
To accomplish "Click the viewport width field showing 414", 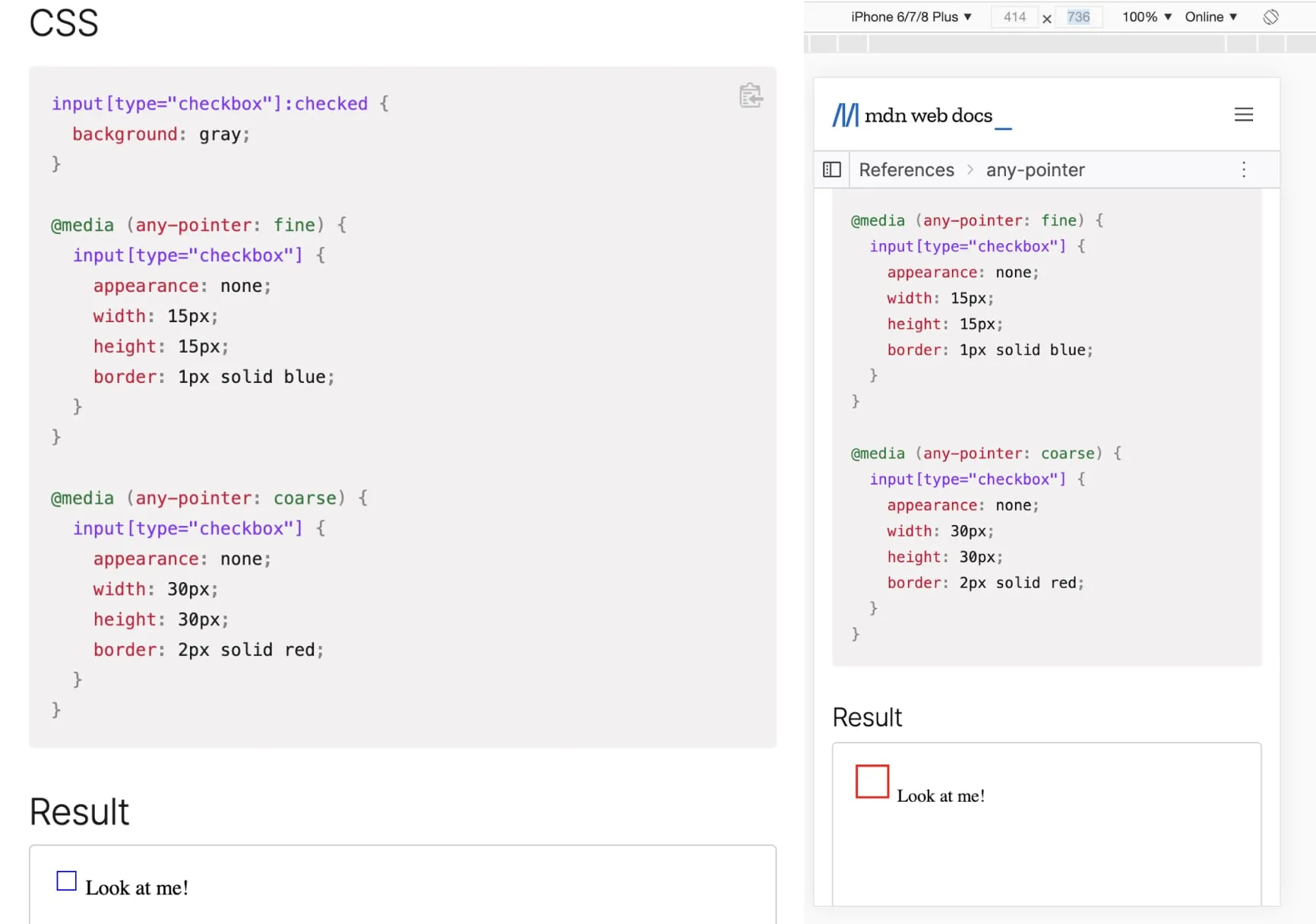I will tap(1014, 17).
